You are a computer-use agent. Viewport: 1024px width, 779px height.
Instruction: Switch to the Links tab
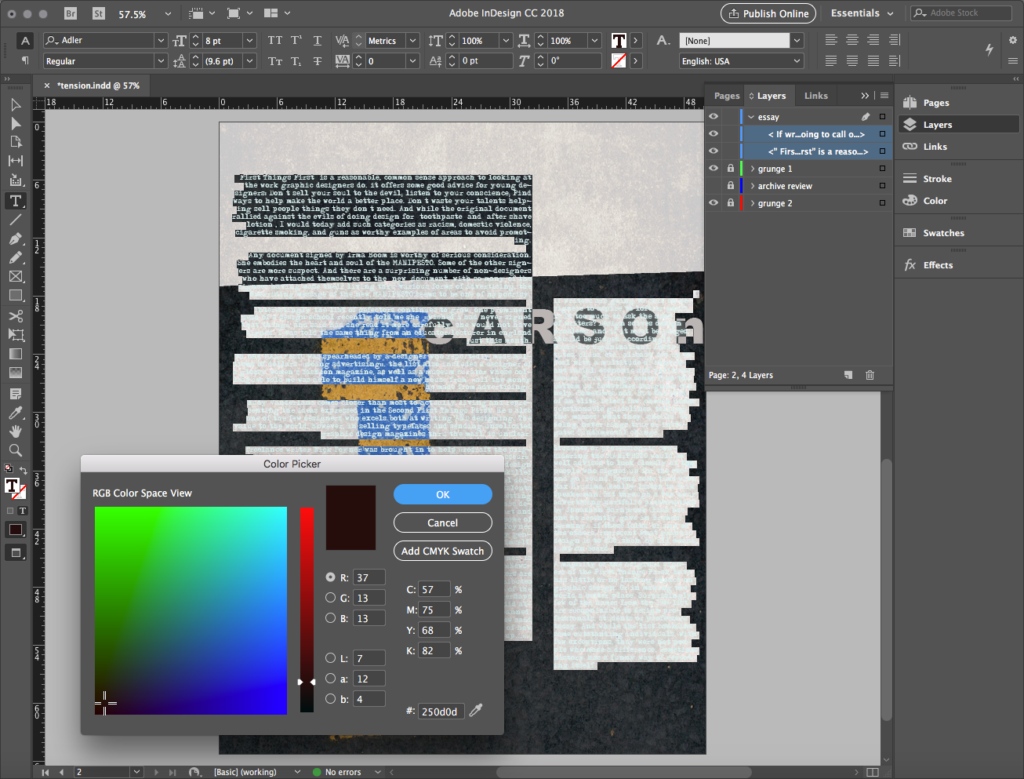tap(816, 96)
